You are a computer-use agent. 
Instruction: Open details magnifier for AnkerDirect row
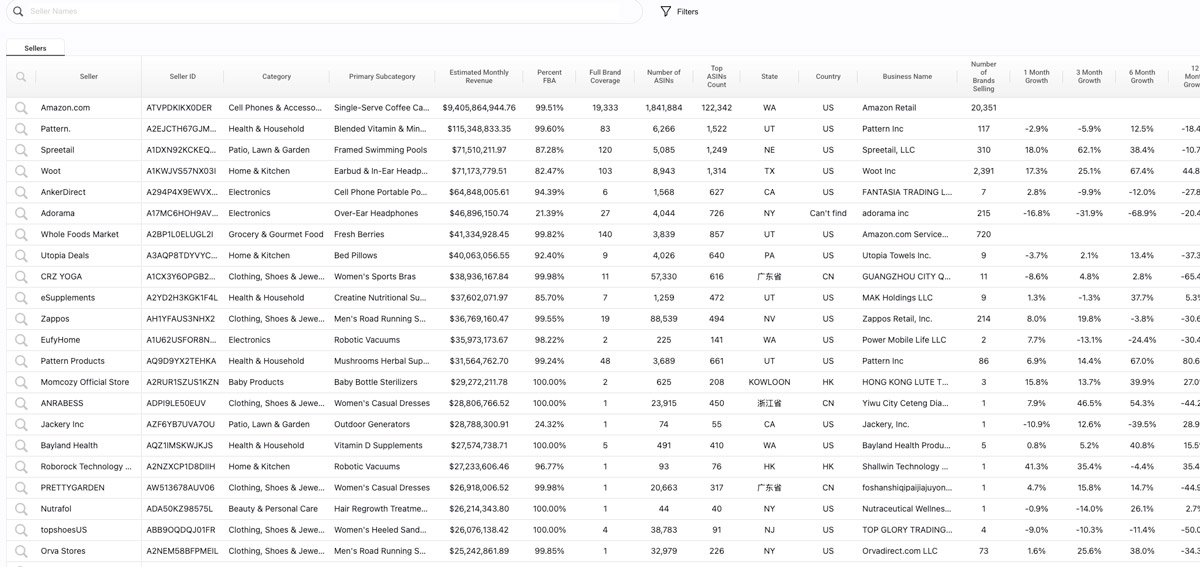(21, 192)
